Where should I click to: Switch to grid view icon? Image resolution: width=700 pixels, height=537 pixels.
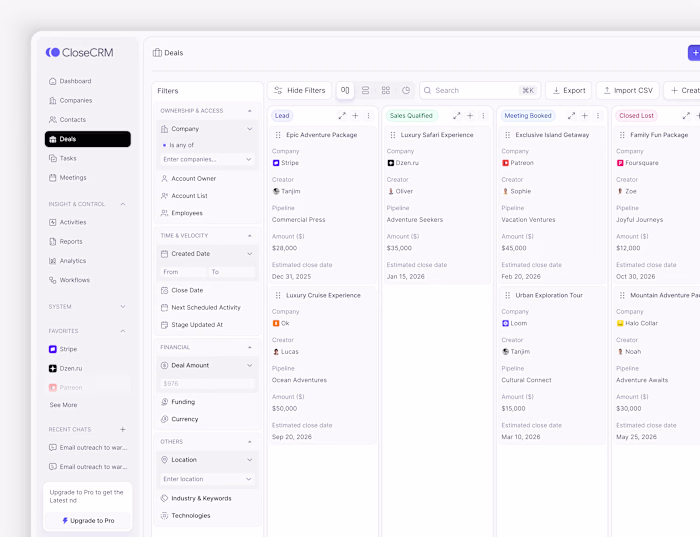(386, 91)
